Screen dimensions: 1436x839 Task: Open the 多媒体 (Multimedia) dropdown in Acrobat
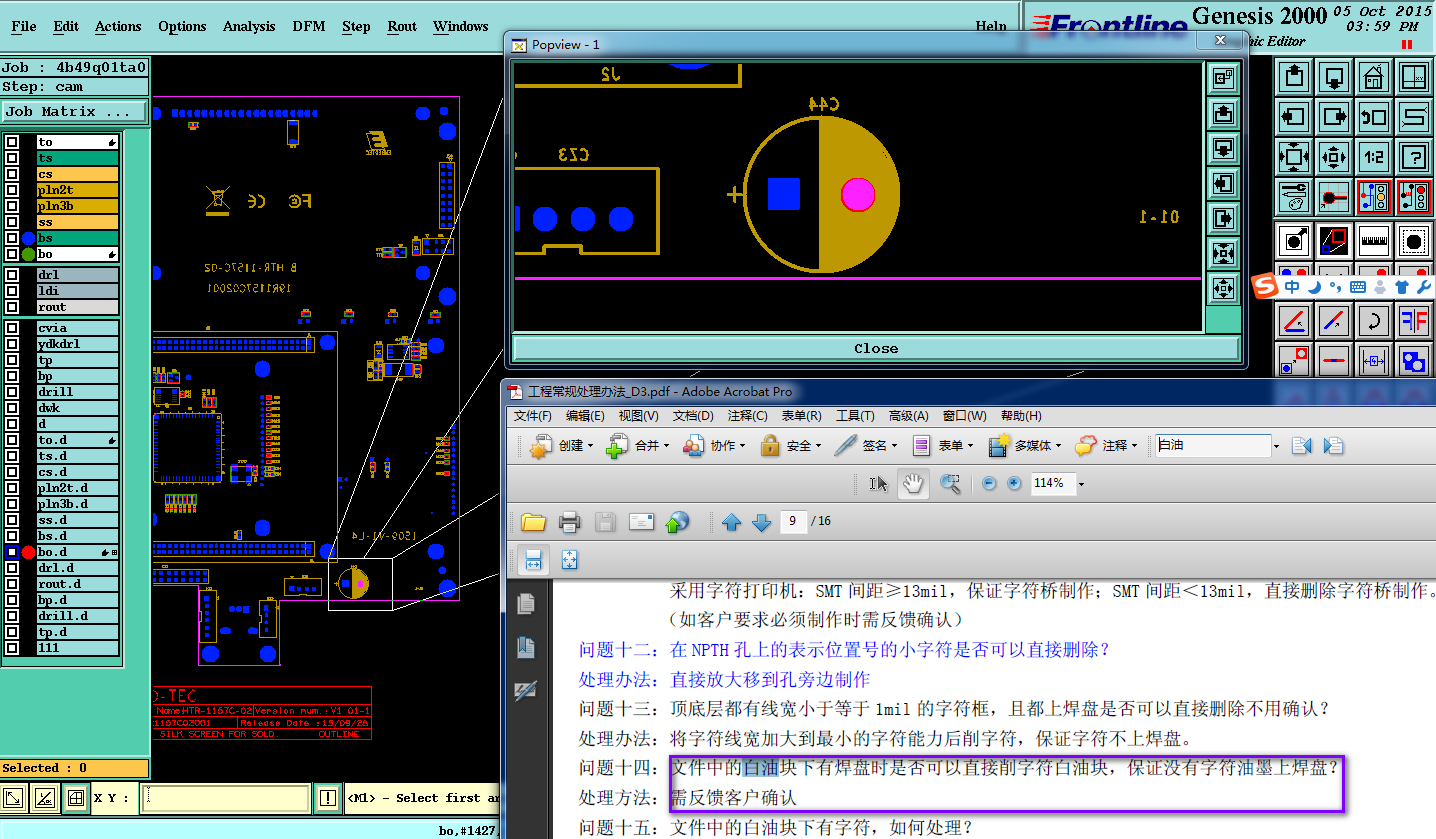pos(1026,446)
